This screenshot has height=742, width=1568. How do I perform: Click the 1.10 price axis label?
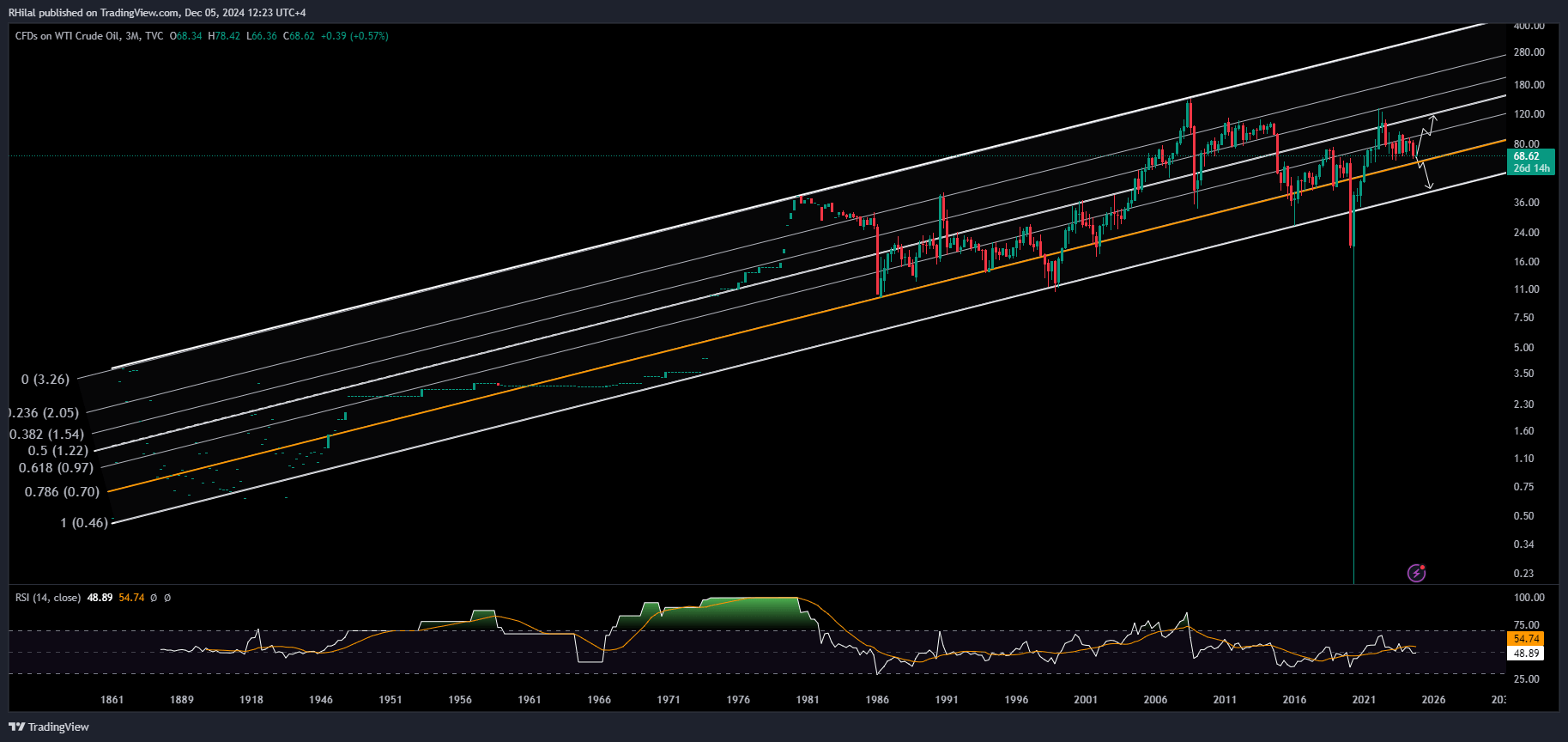pos(1523,459)
